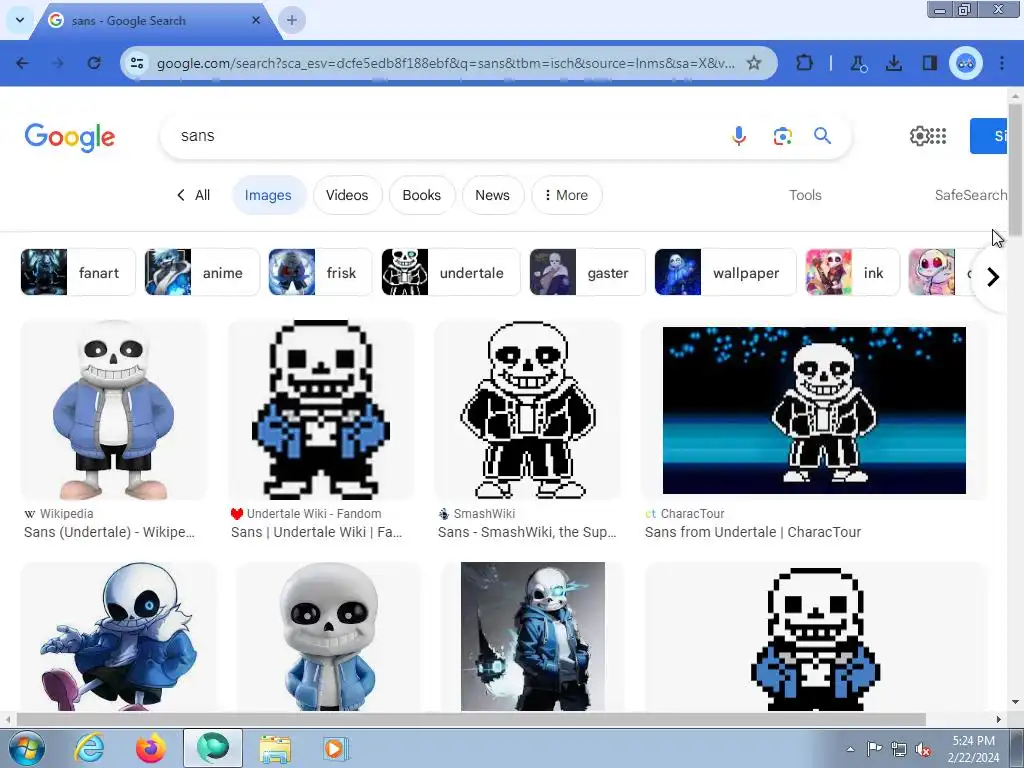This screenshot has width=1024, height=768.
Task: Open the tab search dropdown arrow
Action: [20, 20]
